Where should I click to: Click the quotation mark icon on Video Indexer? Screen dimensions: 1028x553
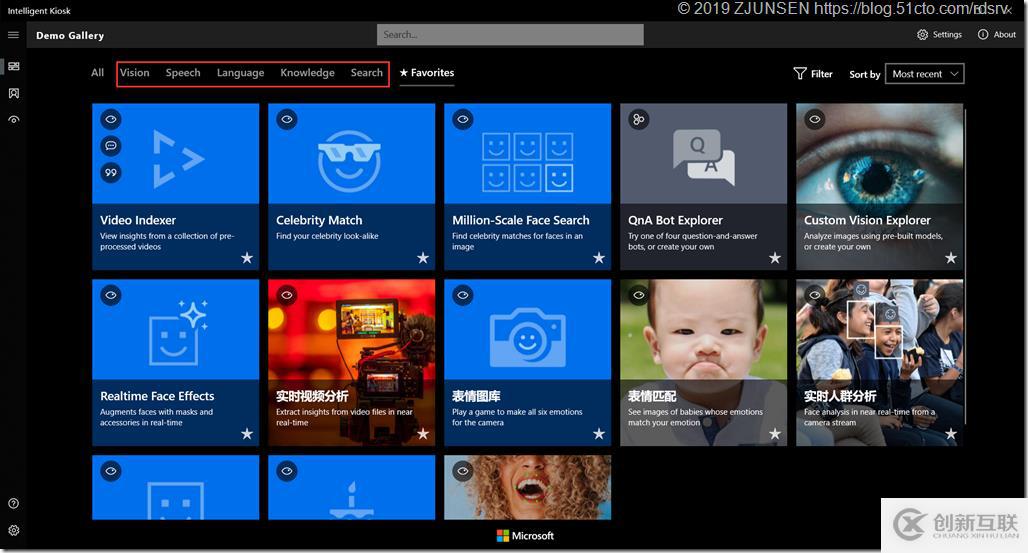[x=111, y=172]
